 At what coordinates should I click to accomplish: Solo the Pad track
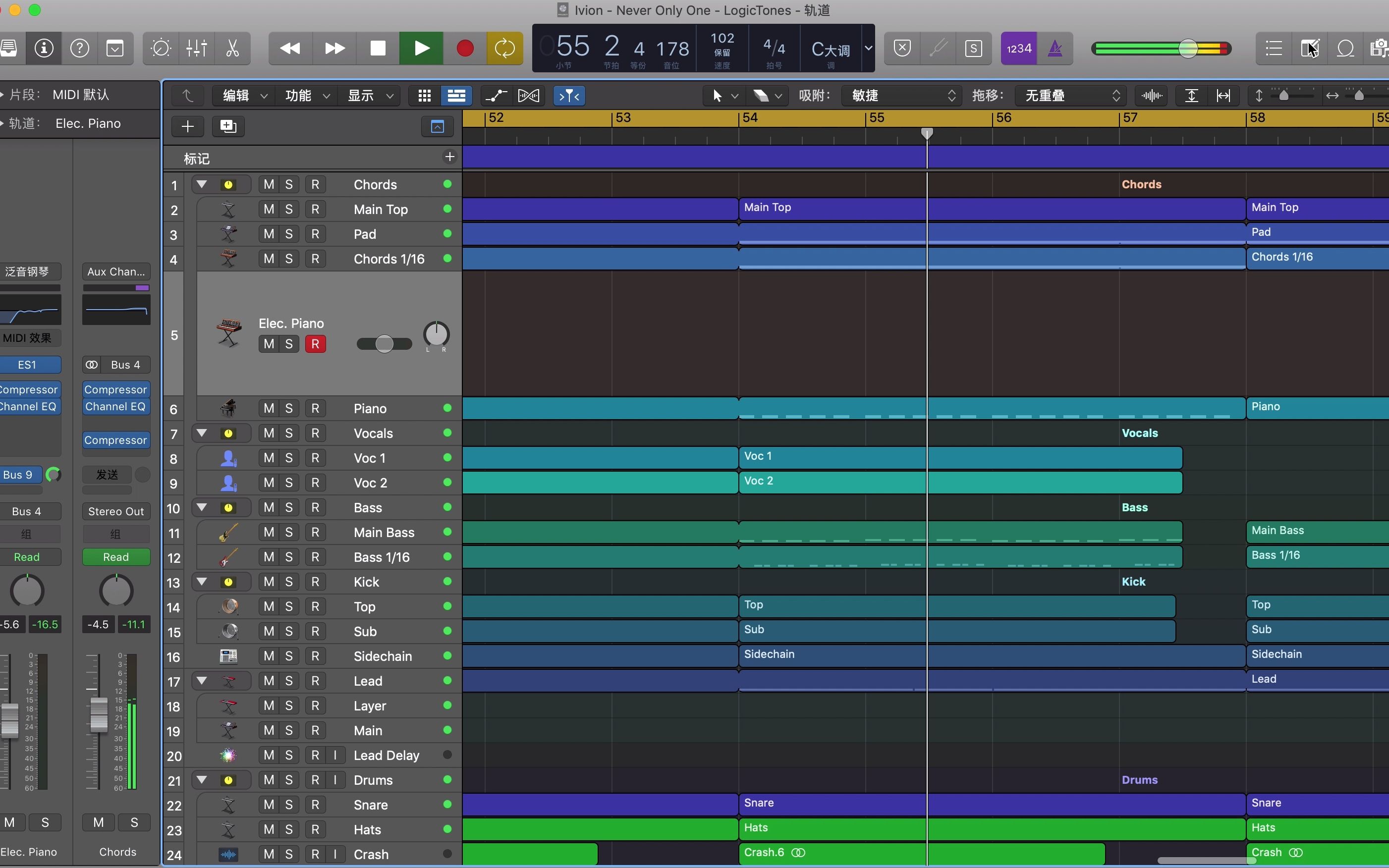click(289, 234)
